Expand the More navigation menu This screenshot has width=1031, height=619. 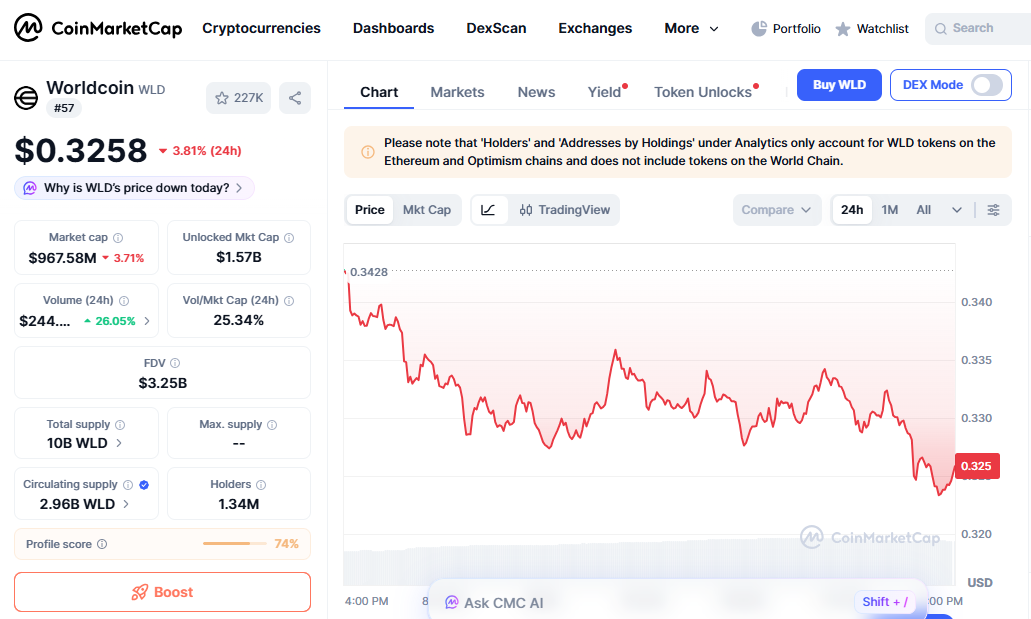(691, 28)
